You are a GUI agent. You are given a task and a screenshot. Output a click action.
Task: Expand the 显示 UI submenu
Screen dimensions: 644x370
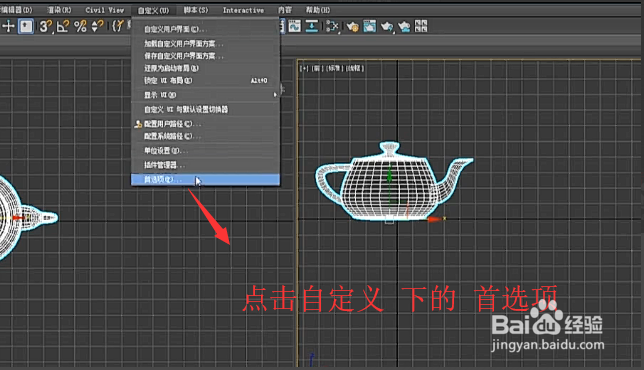pyautogui.click(x=205, y=95)
